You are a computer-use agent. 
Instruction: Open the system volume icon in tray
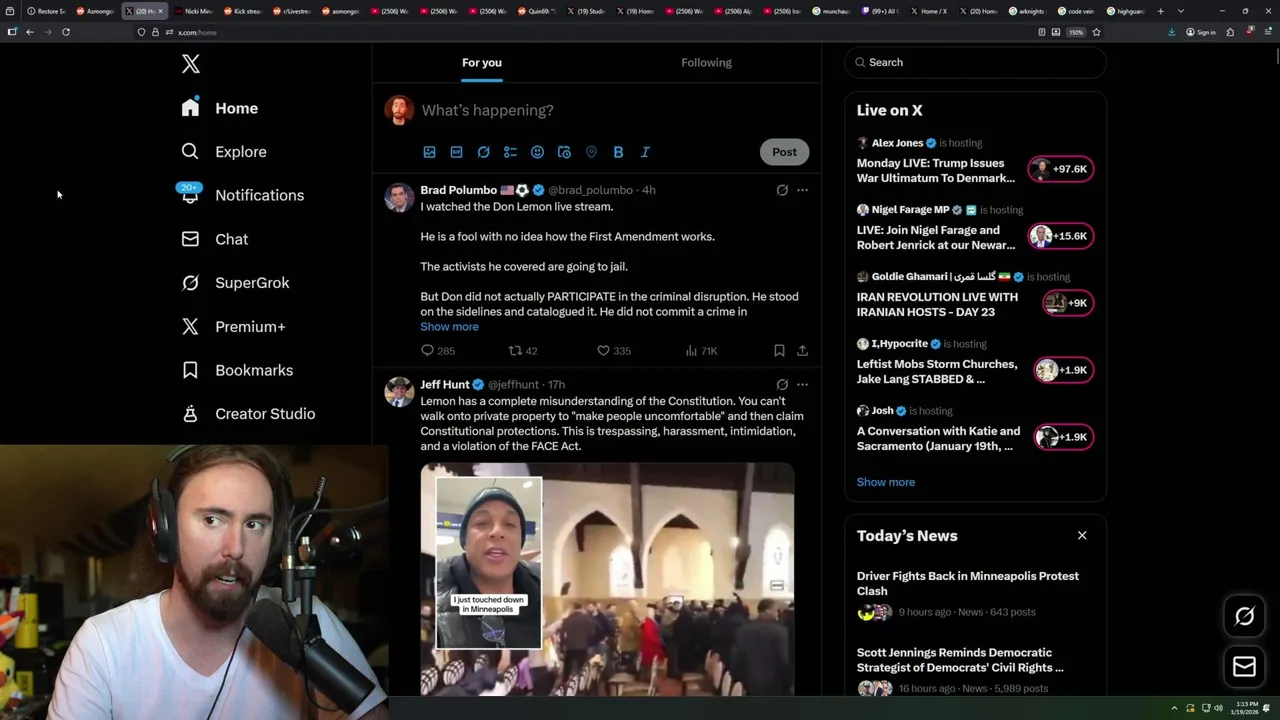[x=1218, y=708]
